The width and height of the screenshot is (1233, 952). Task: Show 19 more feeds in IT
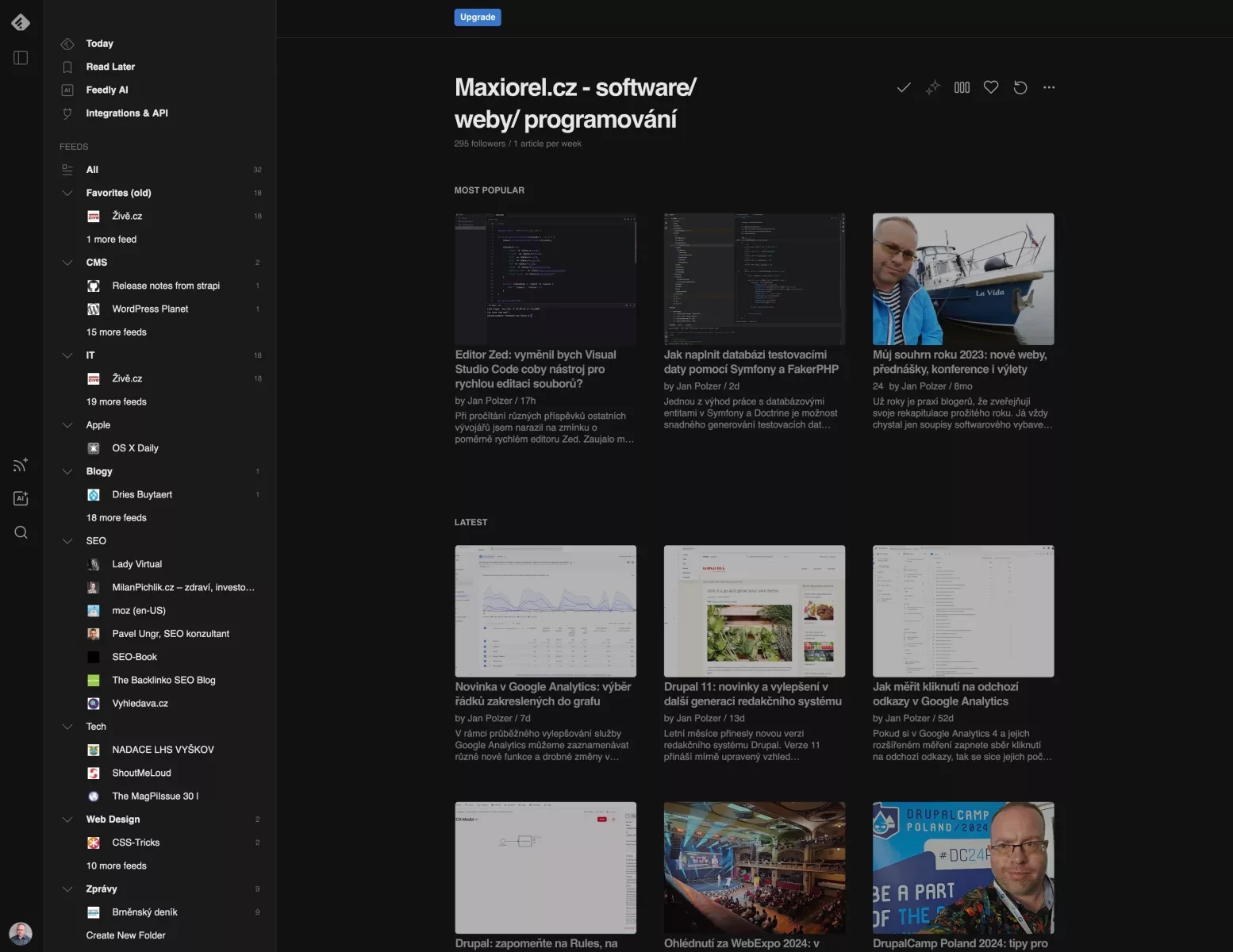point(116,402)
